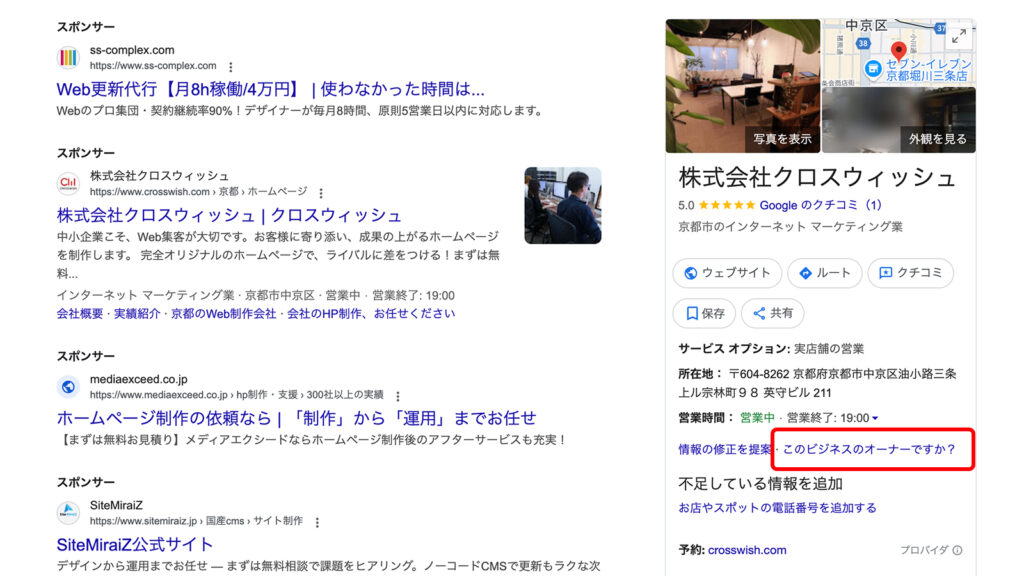1024x576 pixels.
Task: Click the 5.0 rating number
Action: [686, 205]
